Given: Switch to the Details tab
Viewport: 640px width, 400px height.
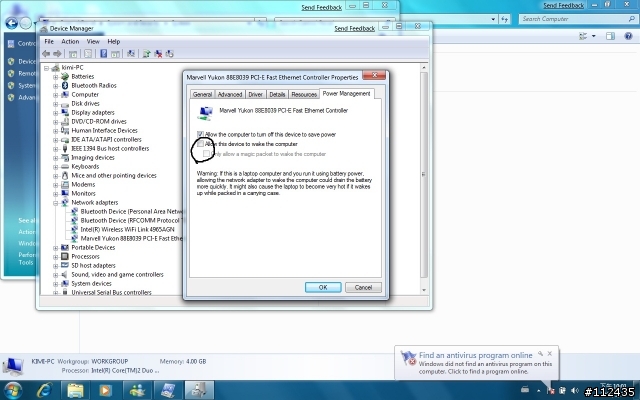Looking at the screenshot, I should (x=277, y=94).
